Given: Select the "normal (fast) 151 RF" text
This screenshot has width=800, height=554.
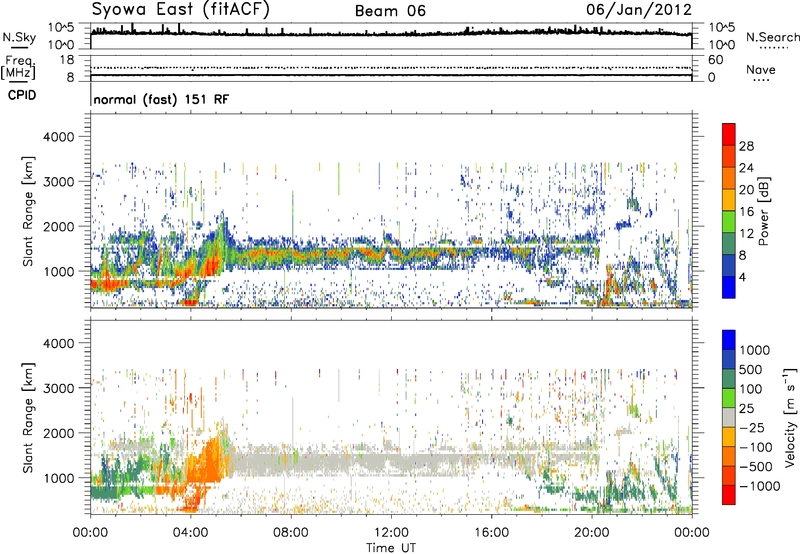Looking at the screenshot, I should click(161, 99).
